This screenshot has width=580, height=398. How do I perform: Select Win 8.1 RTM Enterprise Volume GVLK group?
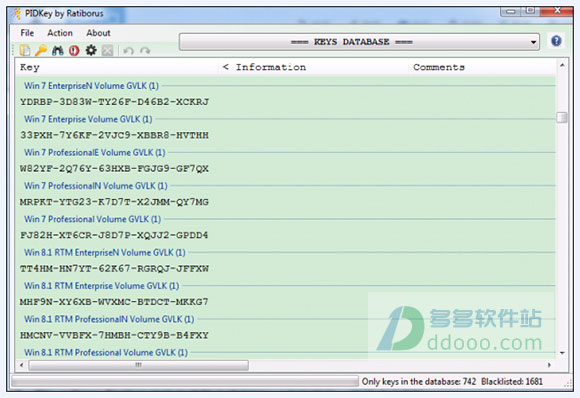[x=101, y=286]
